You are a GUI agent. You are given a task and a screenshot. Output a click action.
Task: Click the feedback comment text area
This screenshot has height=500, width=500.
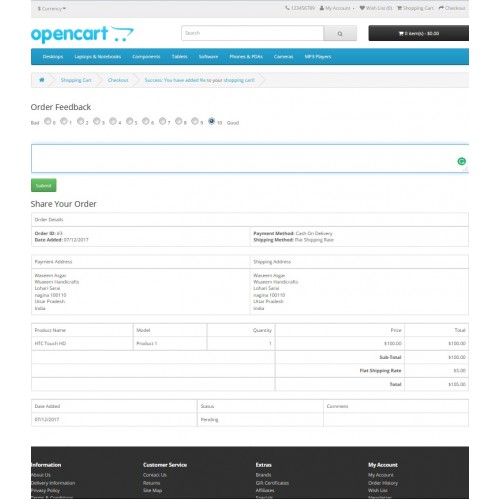tap(250, 159)
